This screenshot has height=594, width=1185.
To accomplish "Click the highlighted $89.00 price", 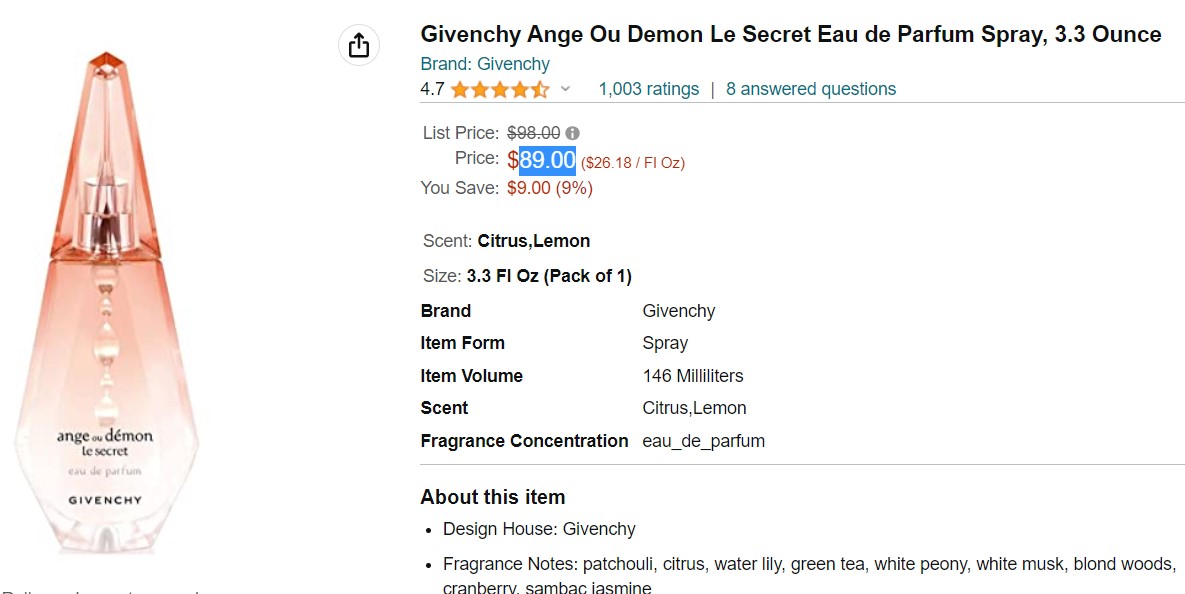I will [x=547, y=160].
